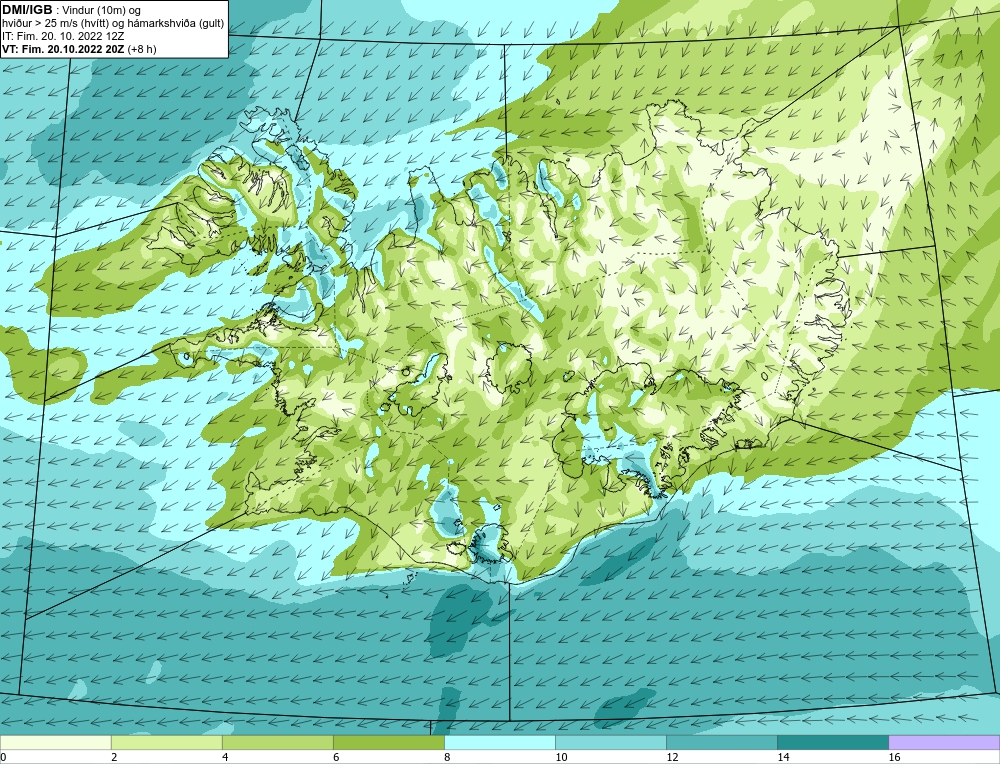Click the legend label '0'

point(3,757)
